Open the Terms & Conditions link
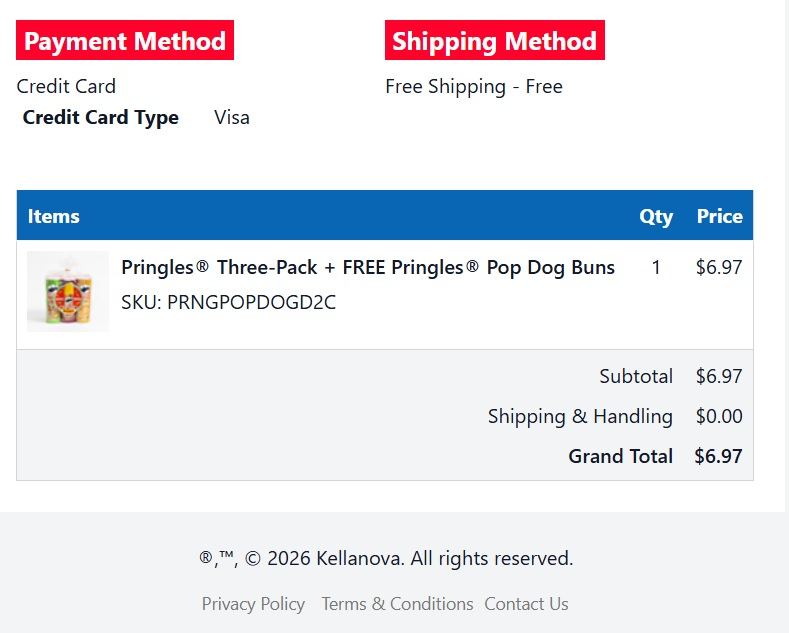This screenshot has height=633, width=789. pyautogui.click(x=397, y=604)
